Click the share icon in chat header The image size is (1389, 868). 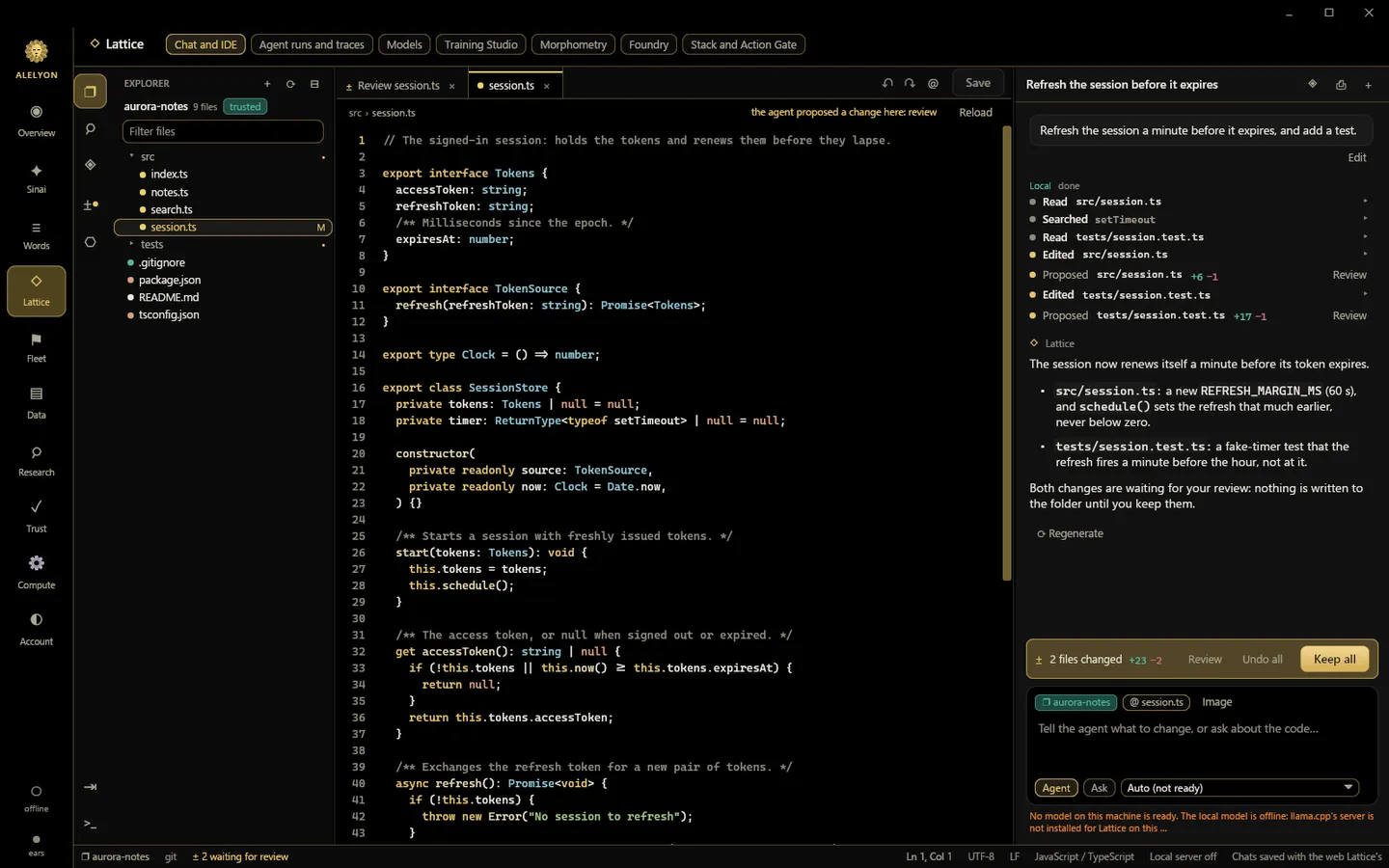point(1341,85)
